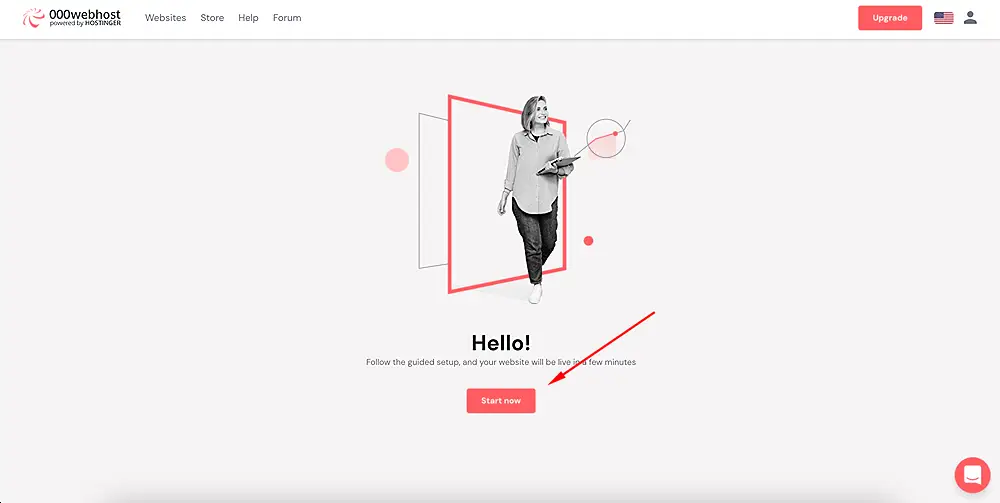Visit the Forum link in navigation
1000x503 pixels.
pos(287,18)
